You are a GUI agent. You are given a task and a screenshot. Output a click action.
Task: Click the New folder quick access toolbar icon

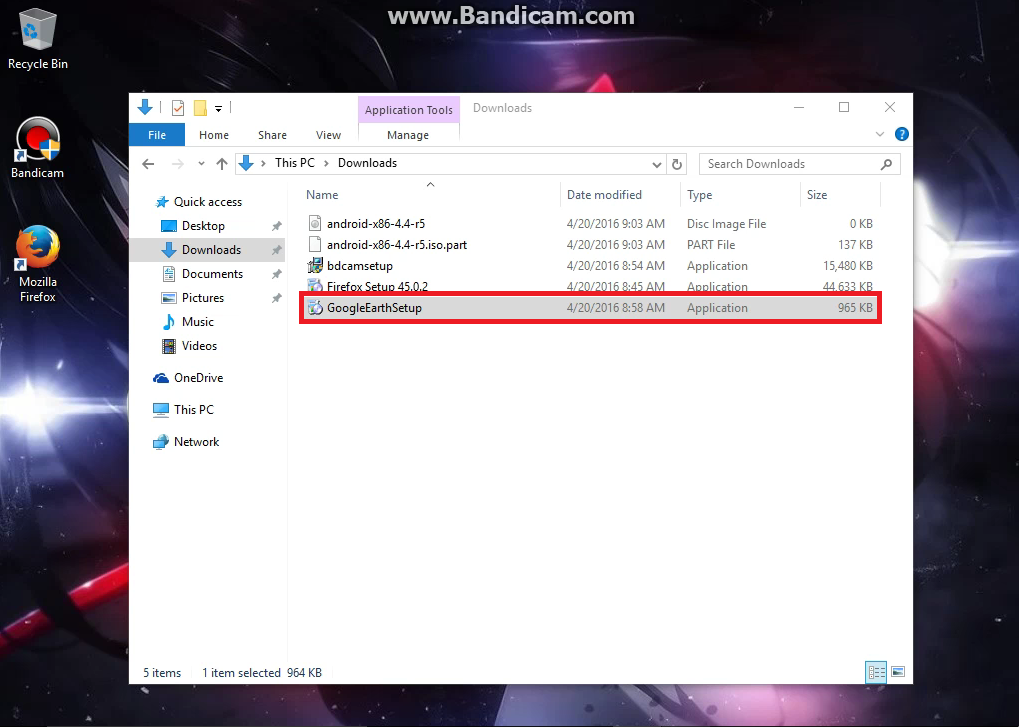pyautogui.click(x=200, y=108)
